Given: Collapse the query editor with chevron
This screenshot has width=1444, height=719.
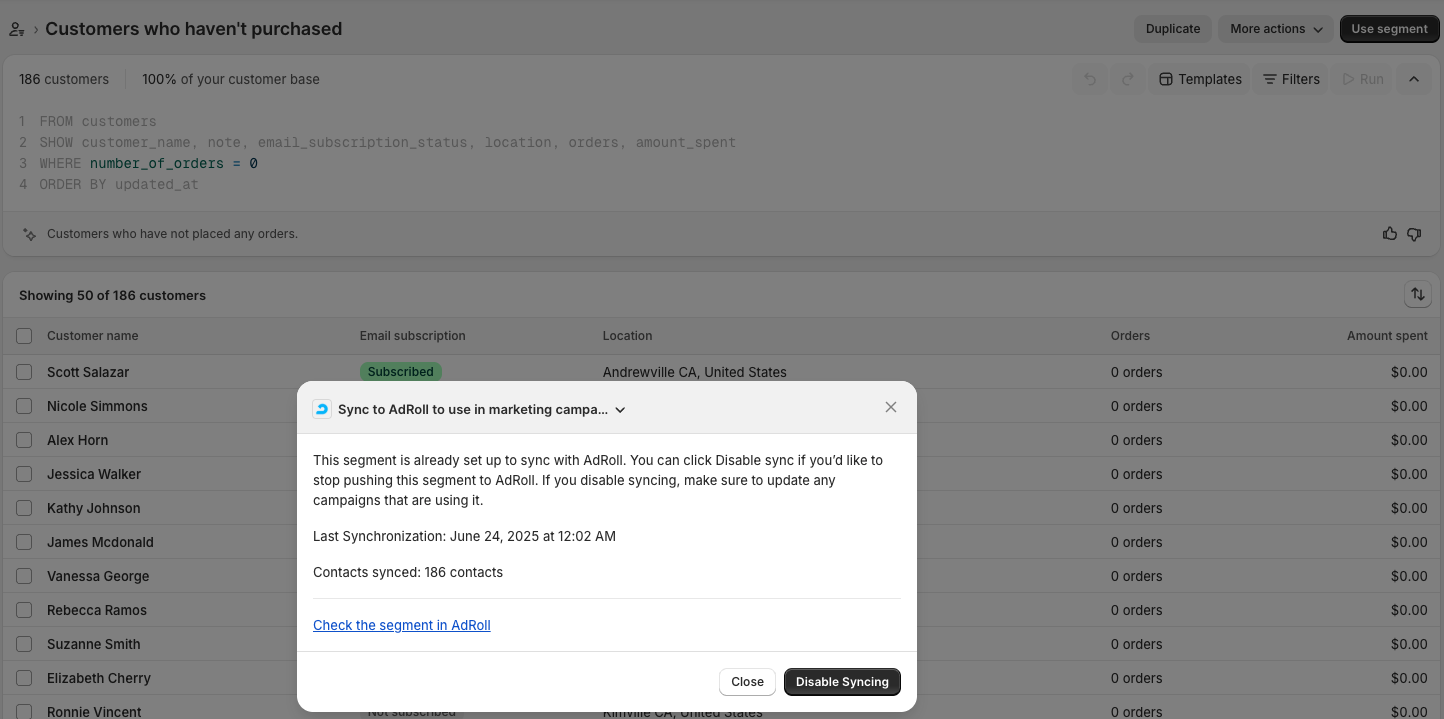Looking at the screenshot, I should click(x=1413, y=79).
